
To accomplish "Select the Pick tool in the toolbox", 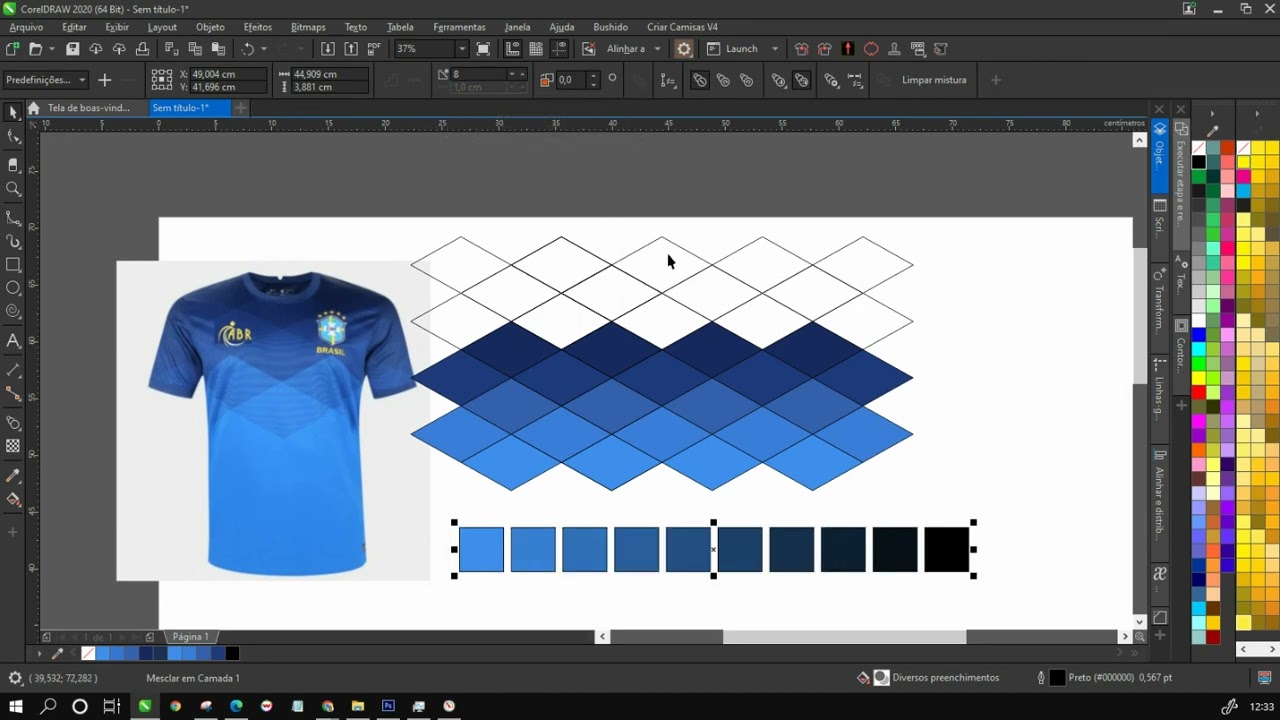I will pyautogui.click(x=13, y=113).
